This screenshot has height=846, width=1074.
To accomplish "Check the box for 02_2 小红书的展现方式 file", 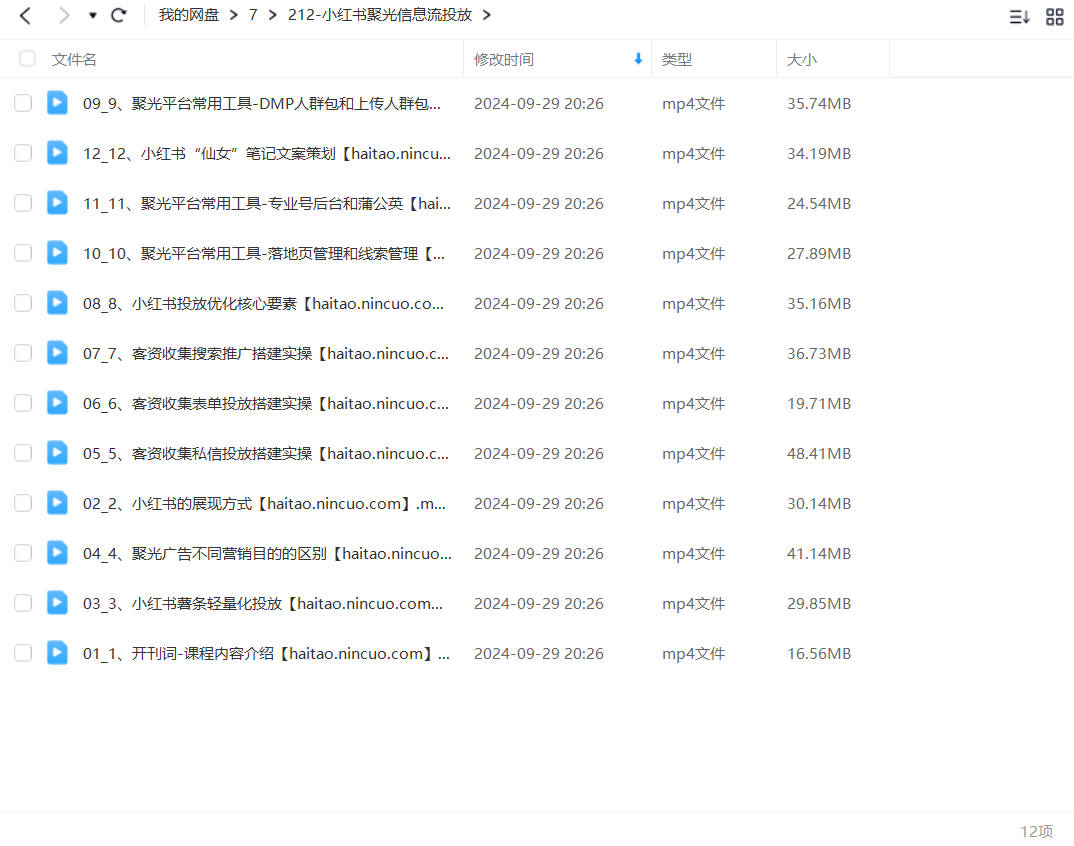I will (23, 503).
